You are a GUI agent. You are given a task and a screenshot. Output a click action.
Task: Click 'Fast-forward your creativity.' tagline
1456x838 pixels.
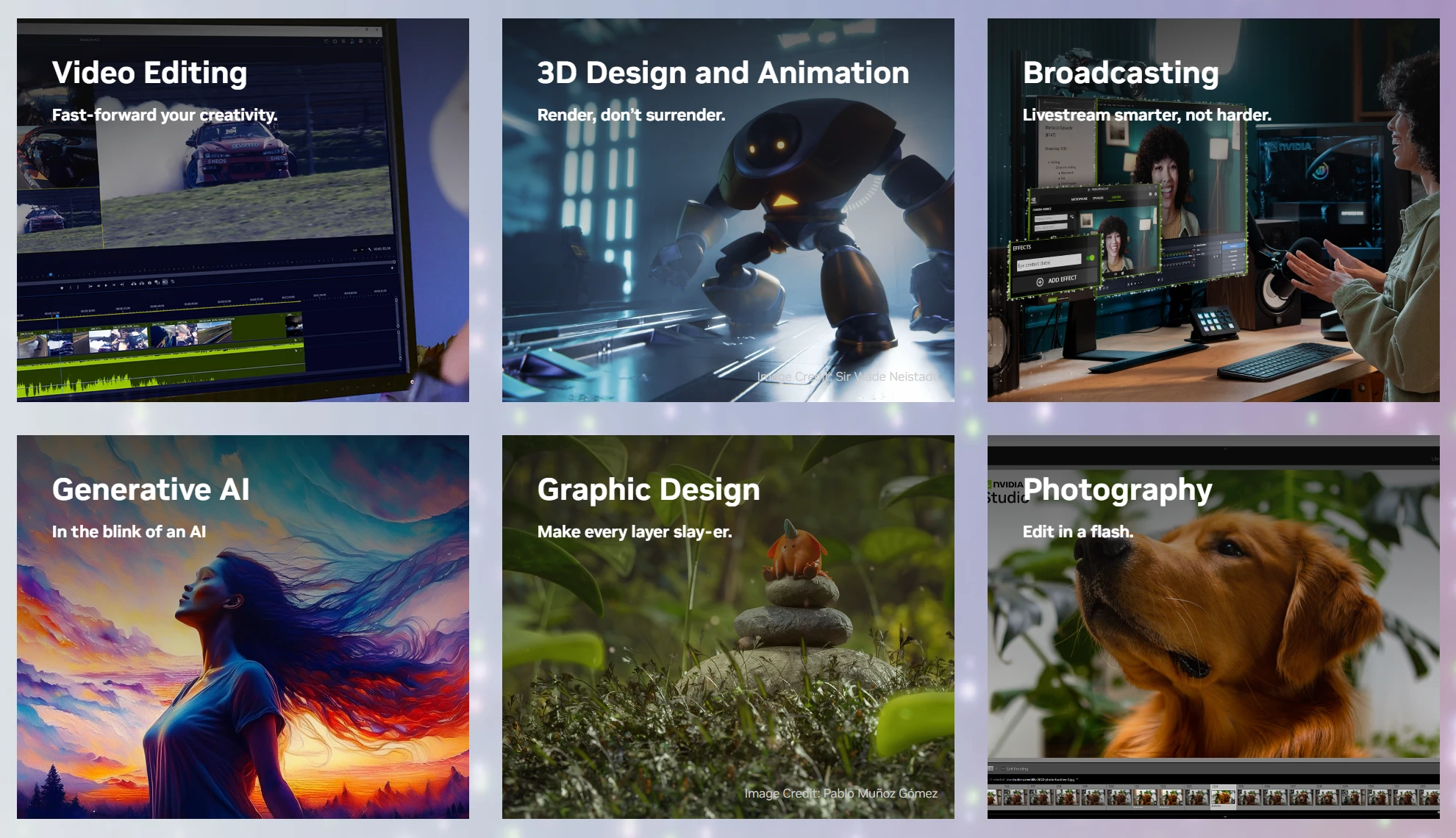click(165, 115)
